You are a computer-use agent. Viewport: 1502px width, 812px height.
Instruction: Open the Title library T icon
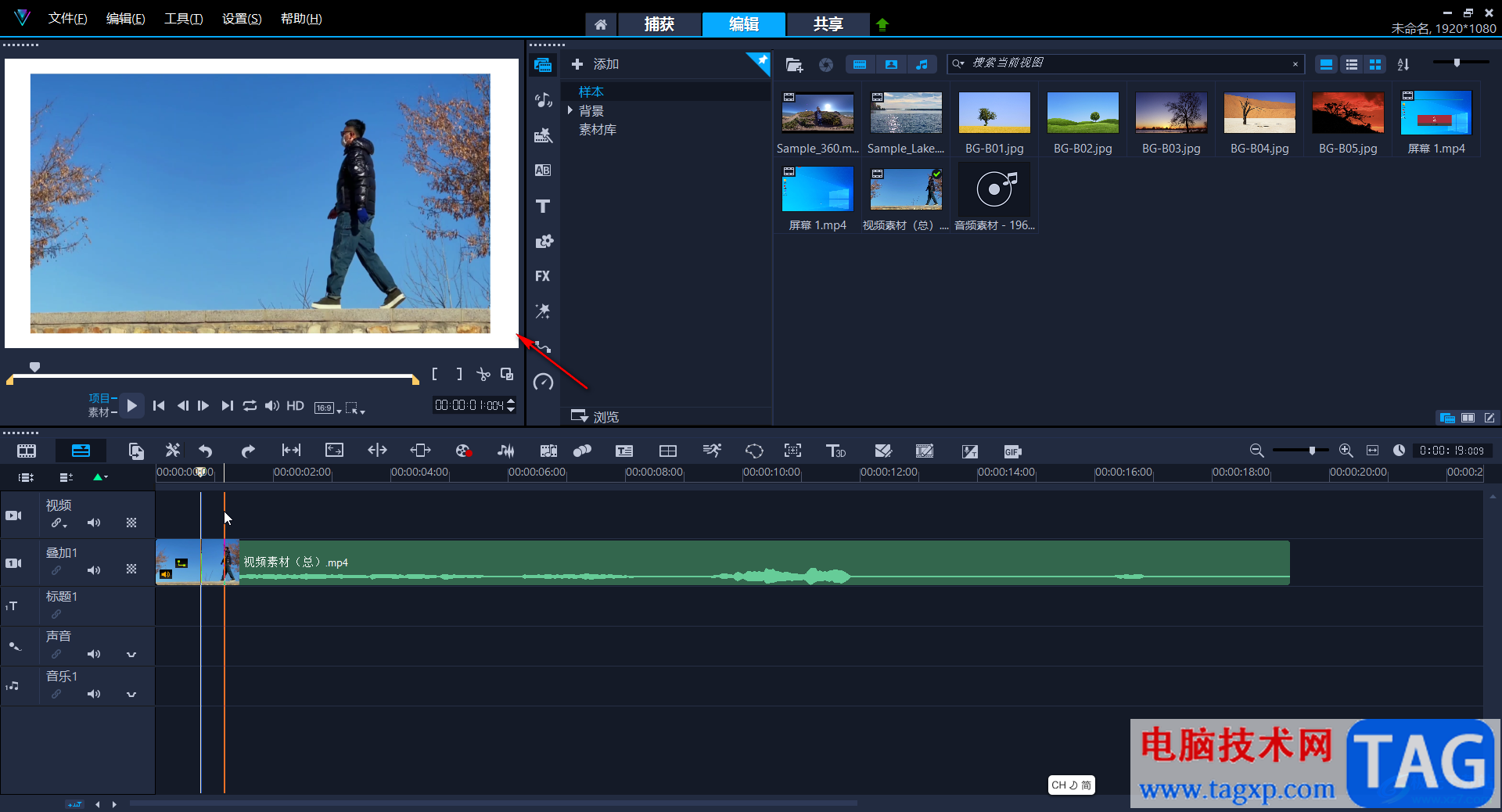click(x=543, y=206)
